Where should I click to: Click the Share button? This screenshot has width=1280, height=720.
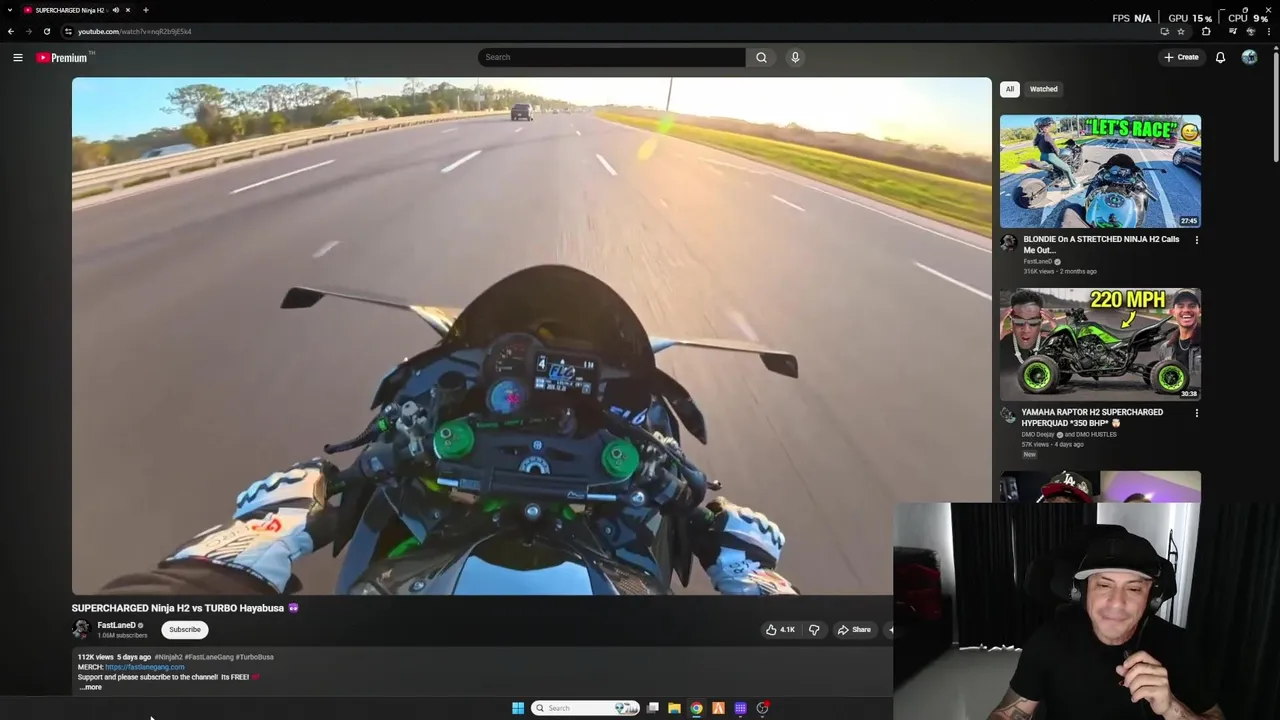855,629
